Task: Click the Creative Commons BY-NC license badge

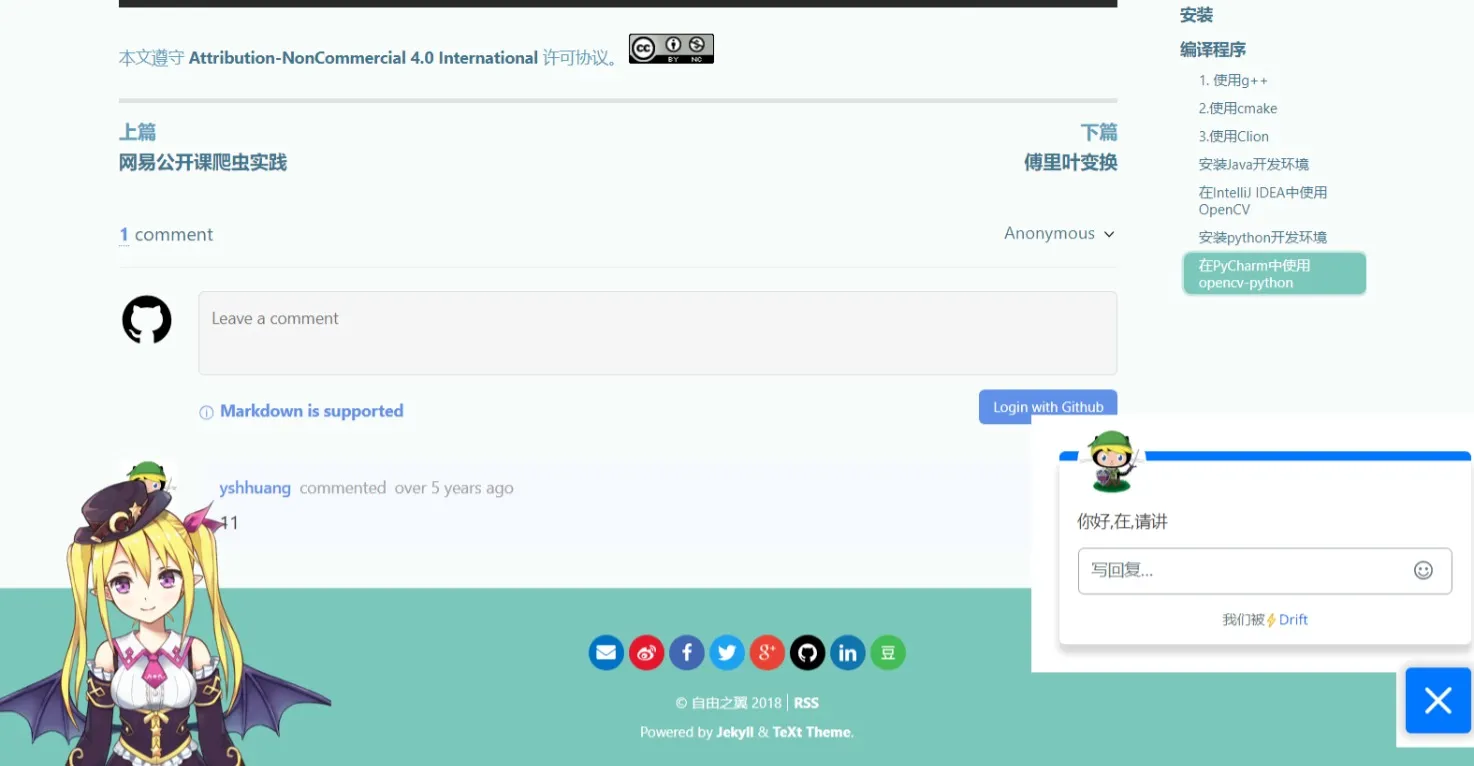Action: click(x=671, y=49)
